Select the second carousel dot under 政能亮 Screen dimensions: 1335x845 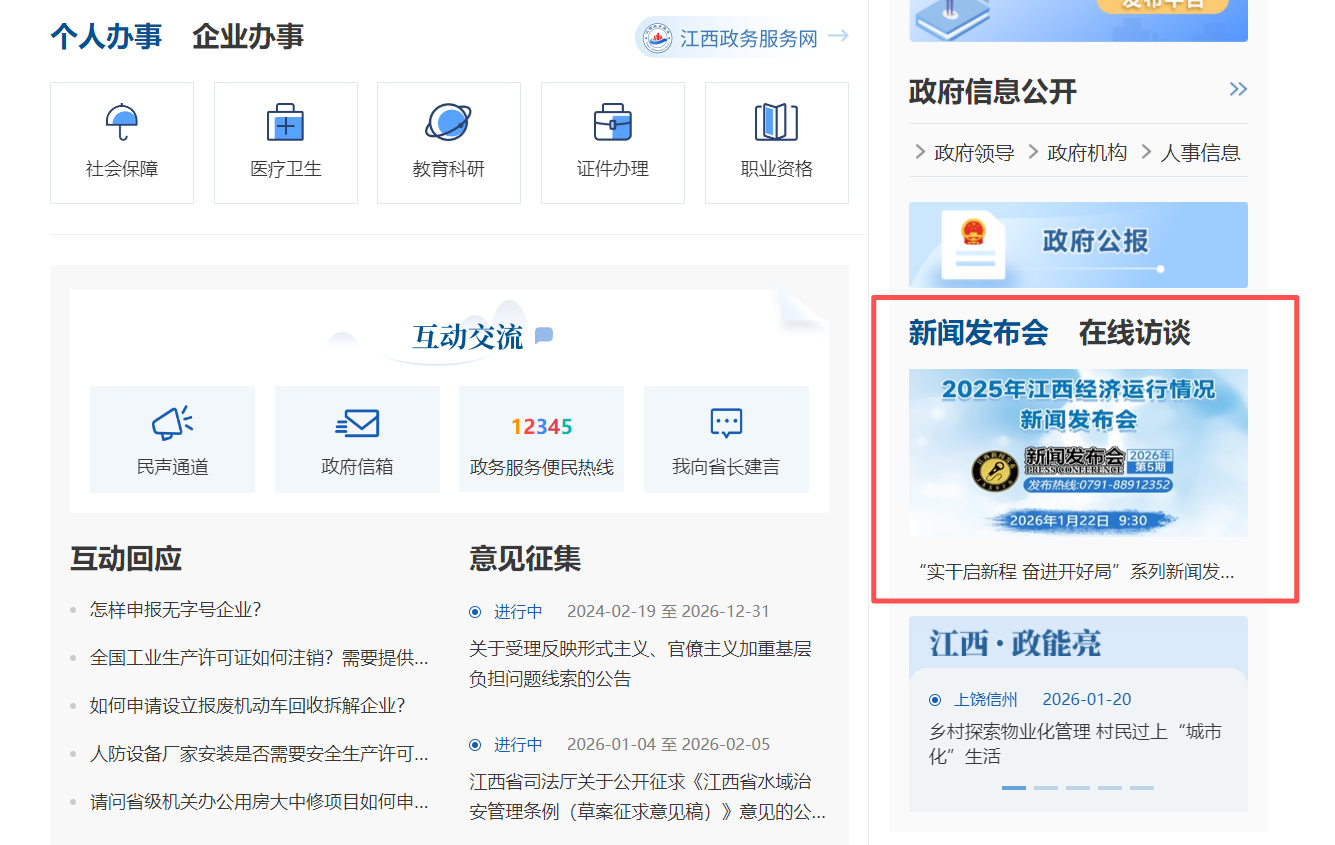[1046, 788]
